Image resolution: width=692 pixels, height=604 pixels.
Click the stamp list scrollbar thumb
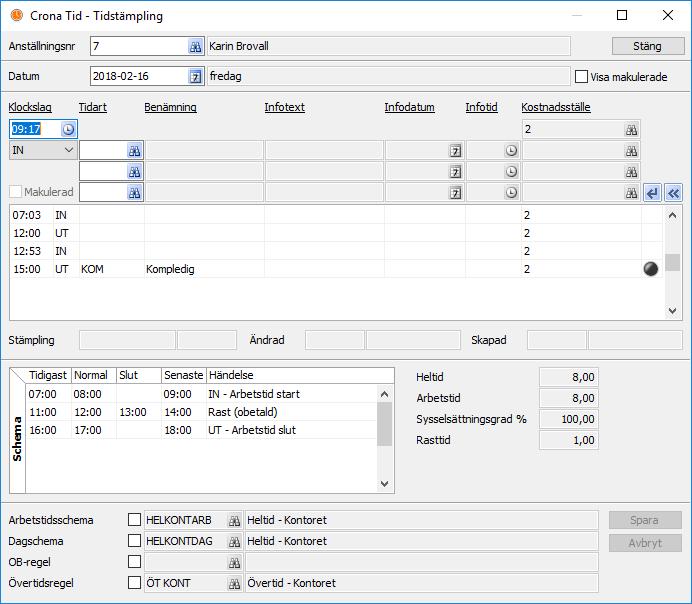point(673,263)
